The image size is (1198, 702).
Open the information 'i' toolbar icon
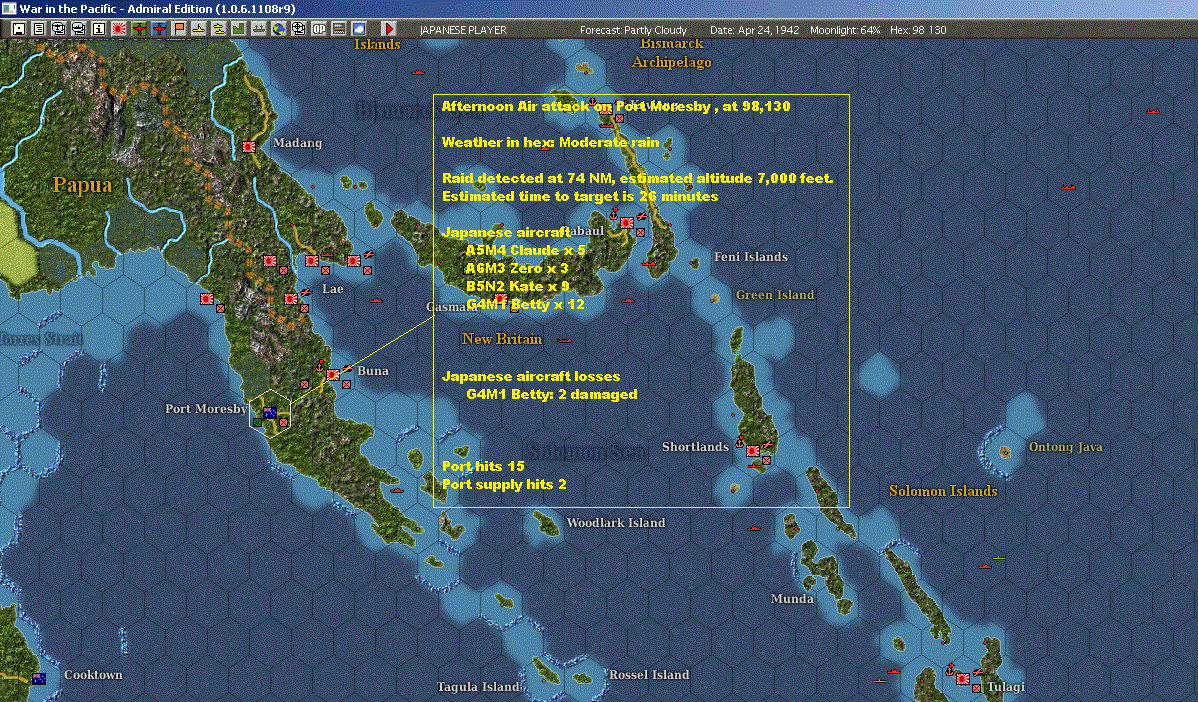[x=99, y=29]
